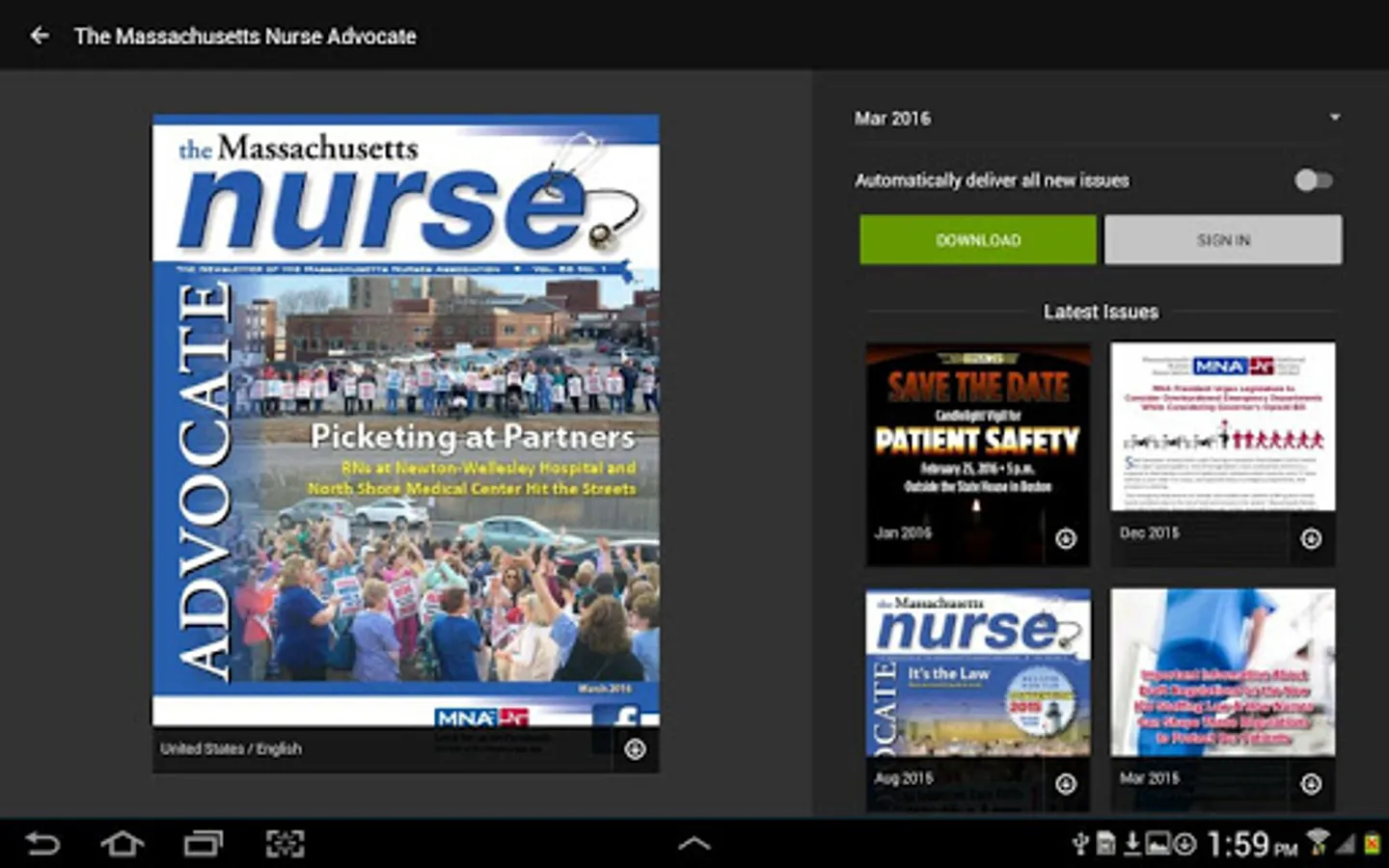1389x868 pixels.
Task: Tap the Wi-Fi status icon
Action: coord(1318,843)
